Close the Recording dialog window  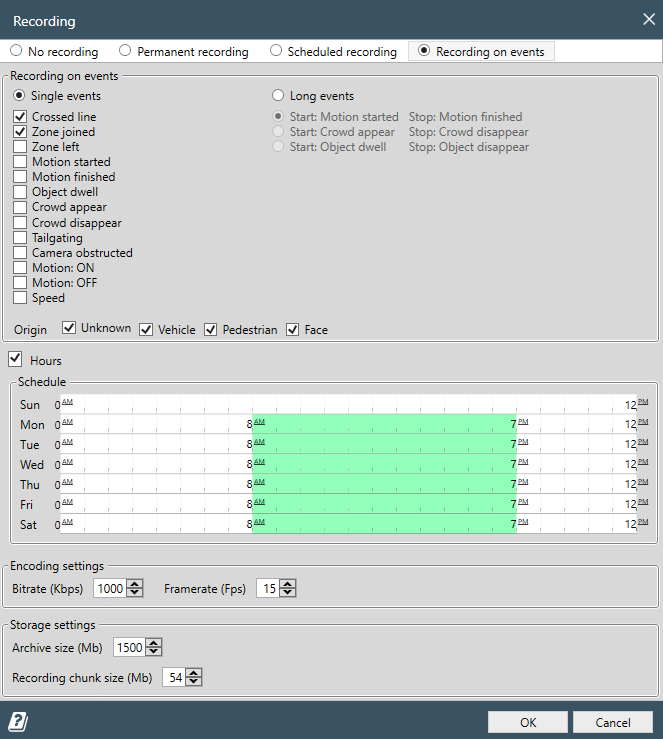646,19
